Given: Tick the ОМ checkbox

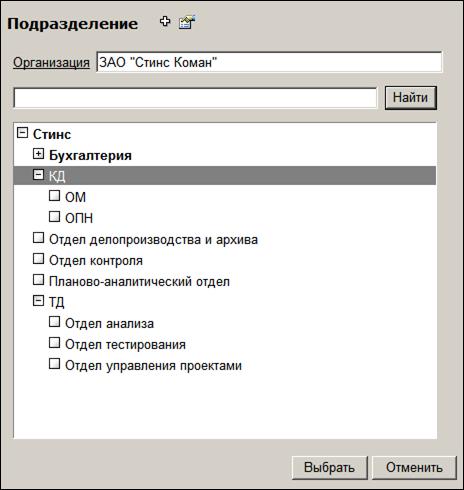Looking at the screenshot, I should pyautogui.click(x=54, y=195).
